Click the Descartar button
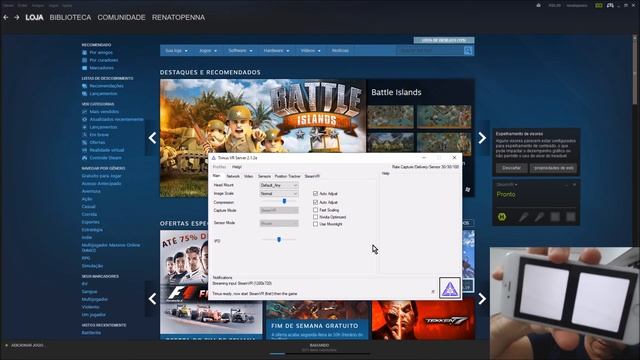Viewport: 640px width, 360px height. point(511,168)
